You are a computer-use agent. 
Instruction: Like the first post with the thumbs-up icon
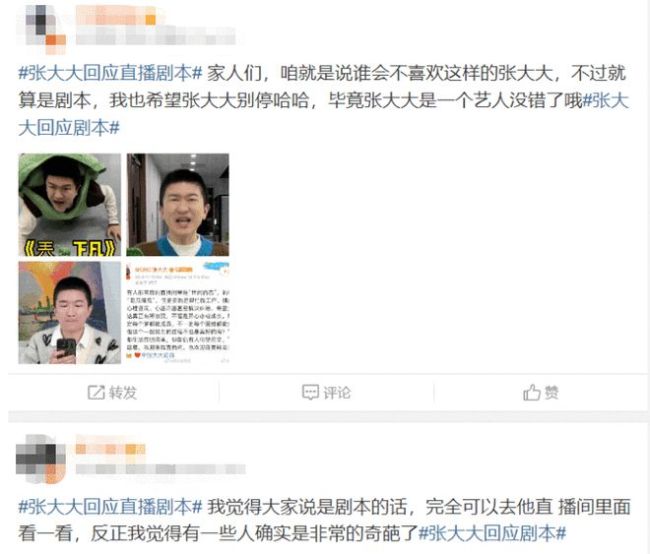tap(531, 392)
